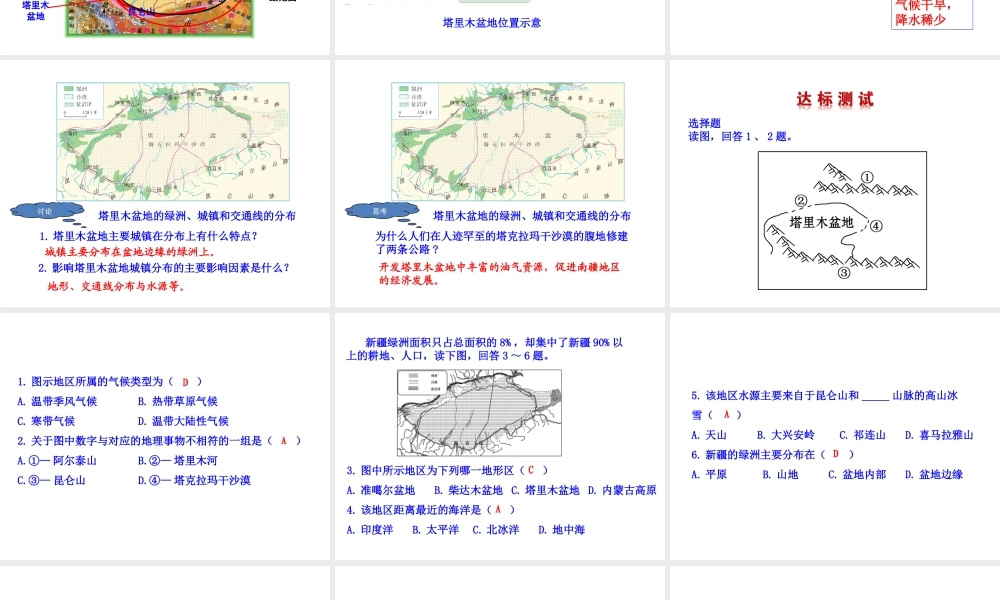Select the slide titled 达标测试

835,183
